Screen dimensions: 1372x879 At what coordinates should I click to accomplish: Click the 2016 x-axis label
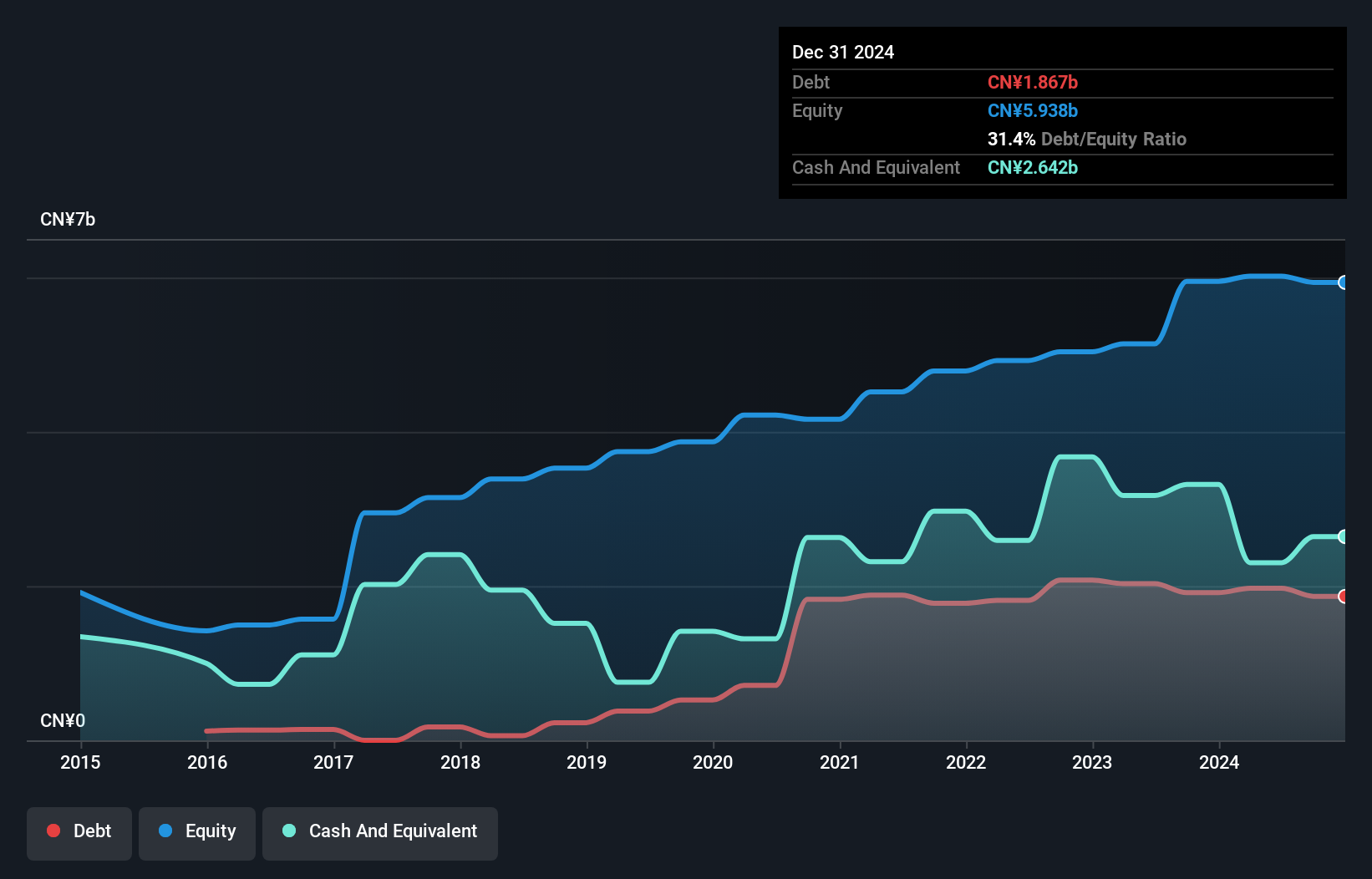[207, 762]
